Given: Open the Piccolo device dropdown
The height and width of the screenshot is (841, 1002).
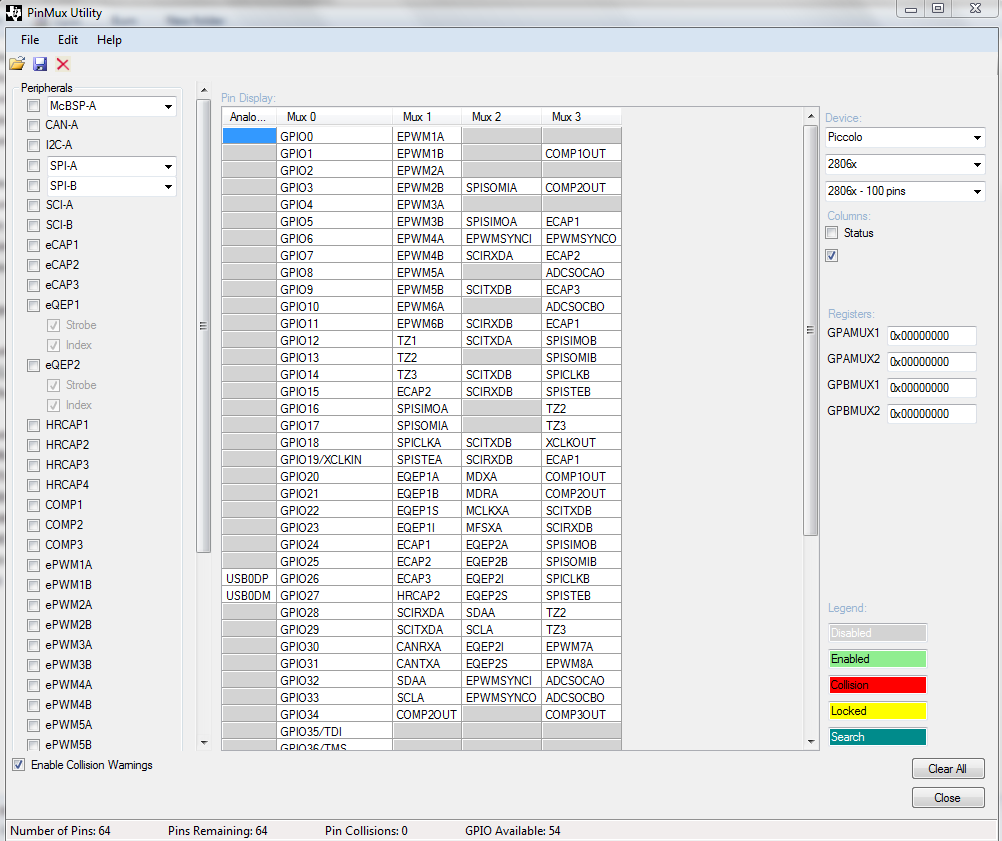Looking at the screenshot, I should tap(976, 137).
